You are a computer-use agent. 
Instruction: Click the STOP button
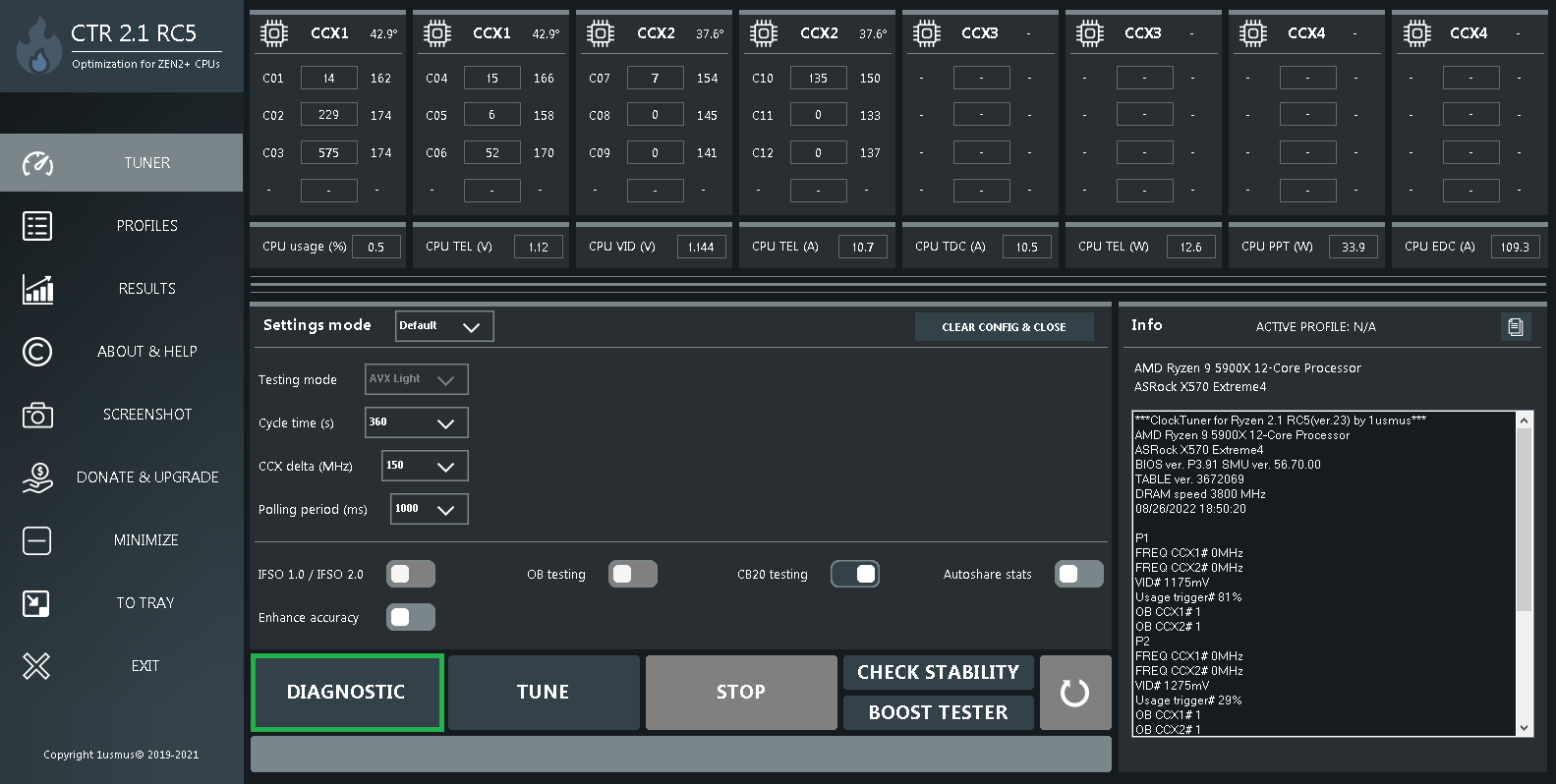click(741, 693)
